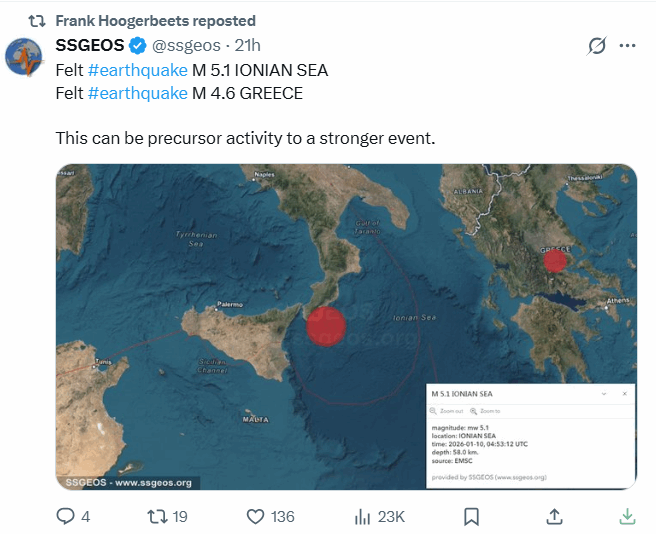Open the Frank Hoogerbeets reposted link

(x=155, y=20)
